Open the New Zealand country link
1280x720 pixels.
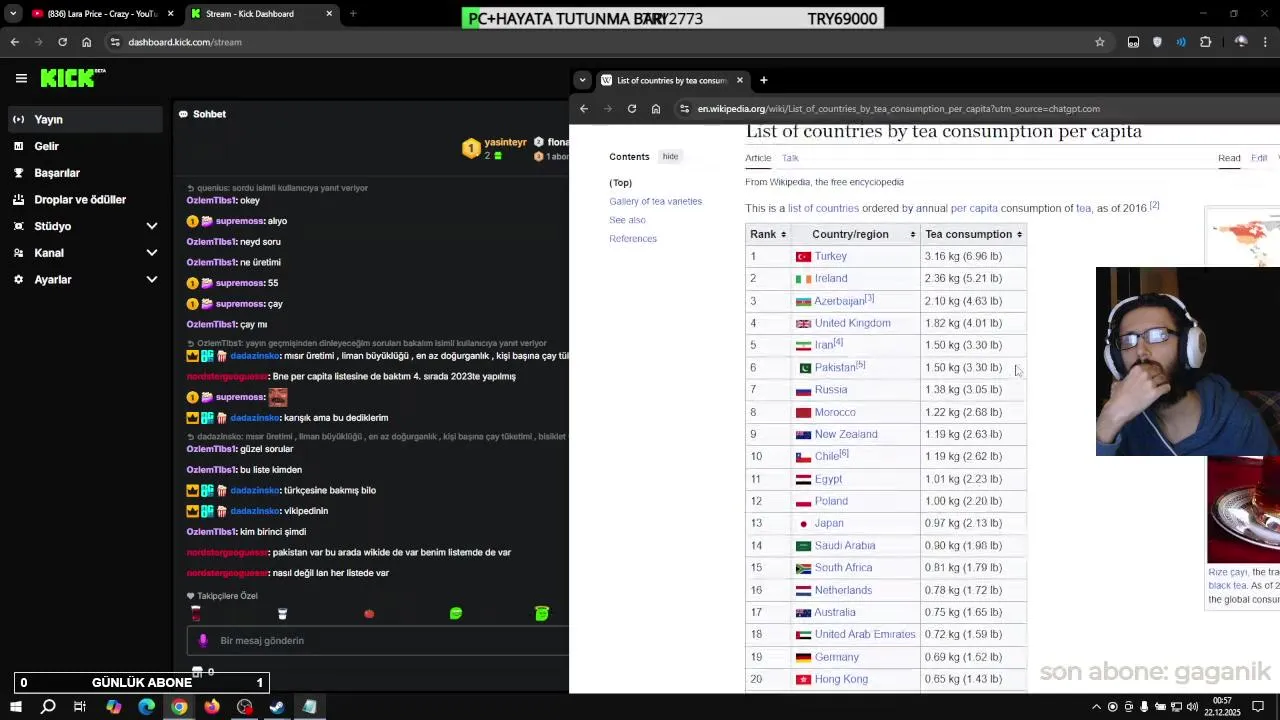coord(846,434)
